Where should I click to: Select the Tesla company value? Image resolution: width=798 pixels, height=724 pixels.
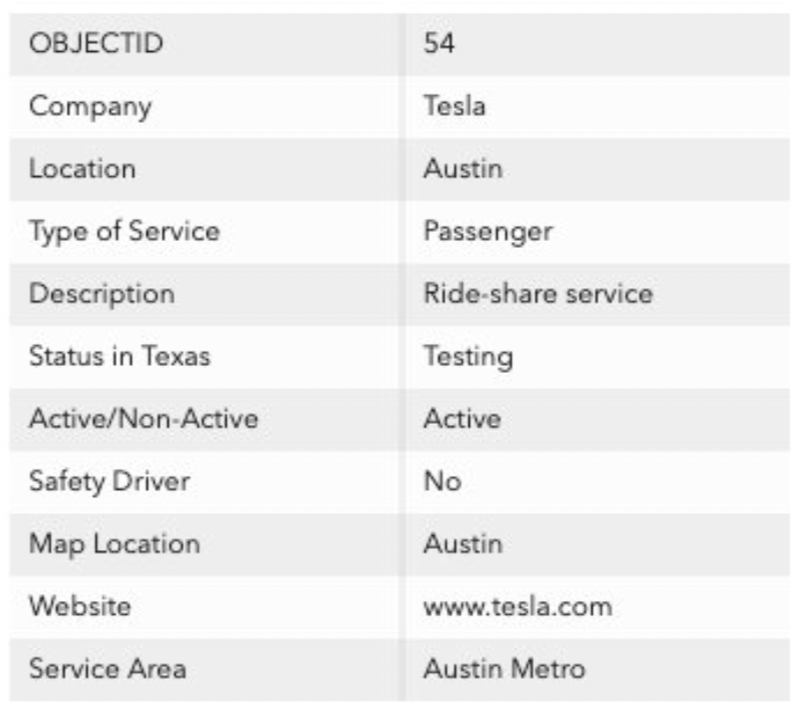(x=454, y=107)
